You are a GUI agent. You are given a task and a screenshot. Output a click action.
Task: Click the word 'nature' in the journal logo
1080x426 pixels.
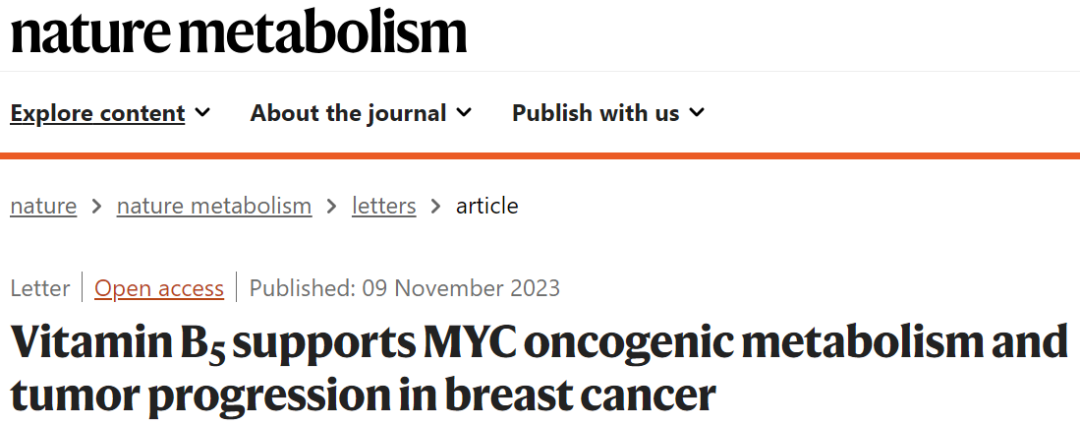coord(90,33)
